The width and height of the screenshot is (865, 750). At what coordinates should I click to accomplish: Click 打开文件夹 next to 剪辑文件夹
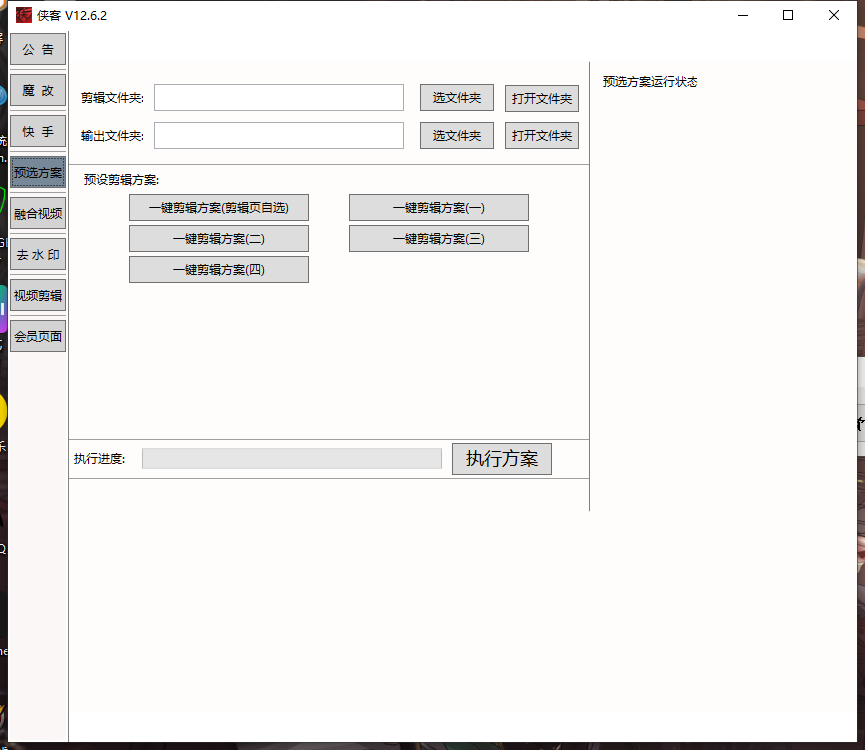[x=541, y=98]
